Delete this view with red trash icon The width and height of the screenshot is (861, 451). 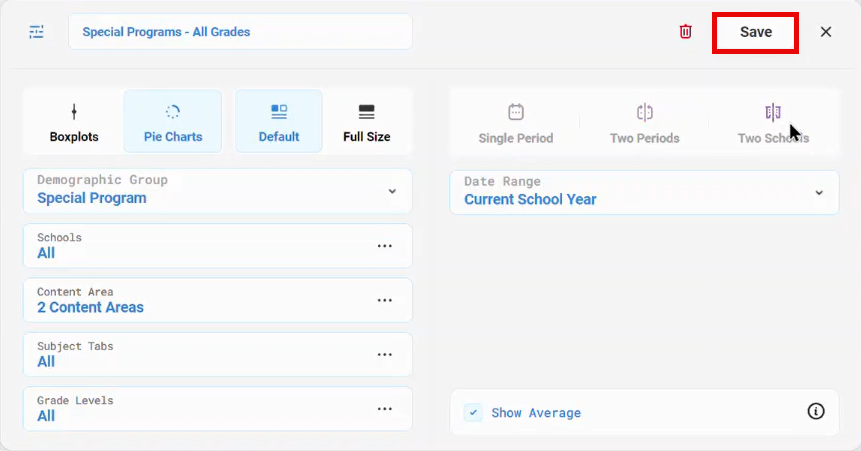[685, 31]
